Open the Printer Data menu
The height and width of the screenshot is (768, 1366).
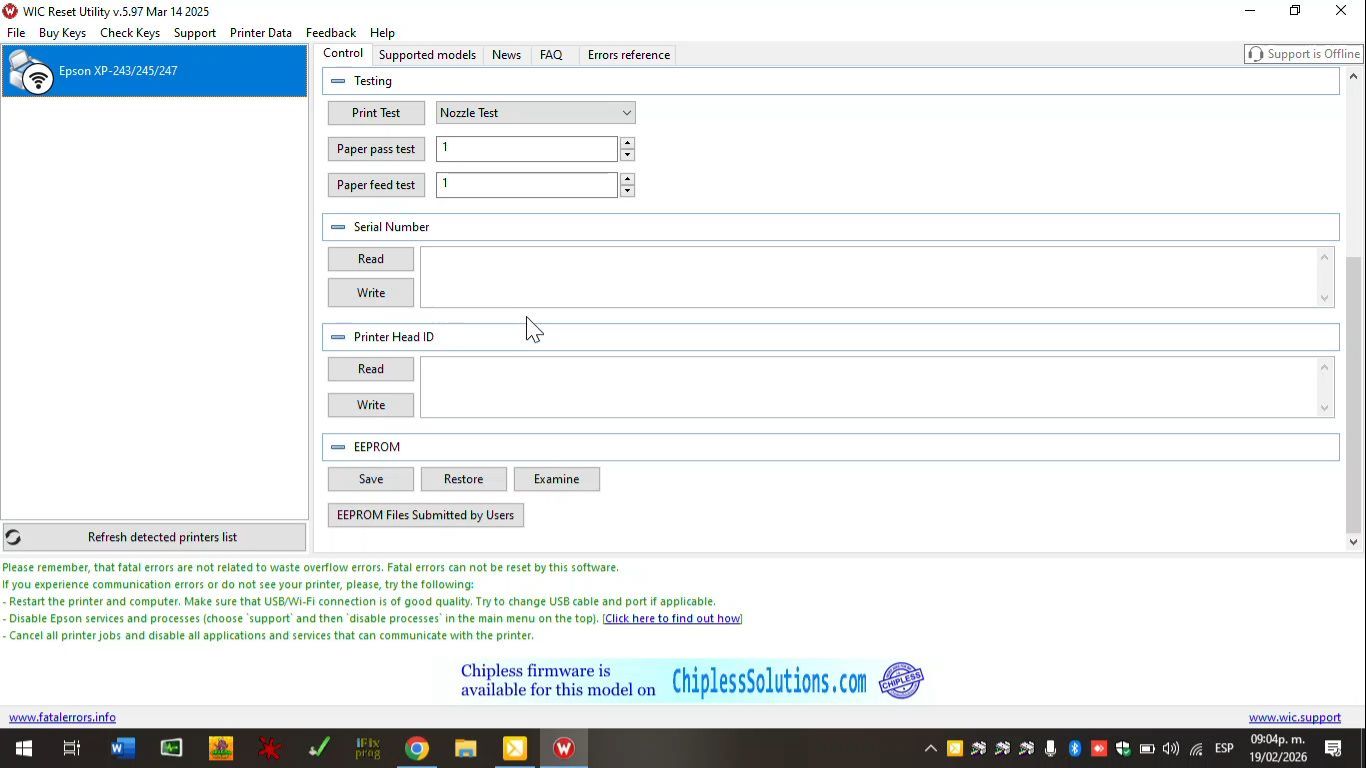261,33
